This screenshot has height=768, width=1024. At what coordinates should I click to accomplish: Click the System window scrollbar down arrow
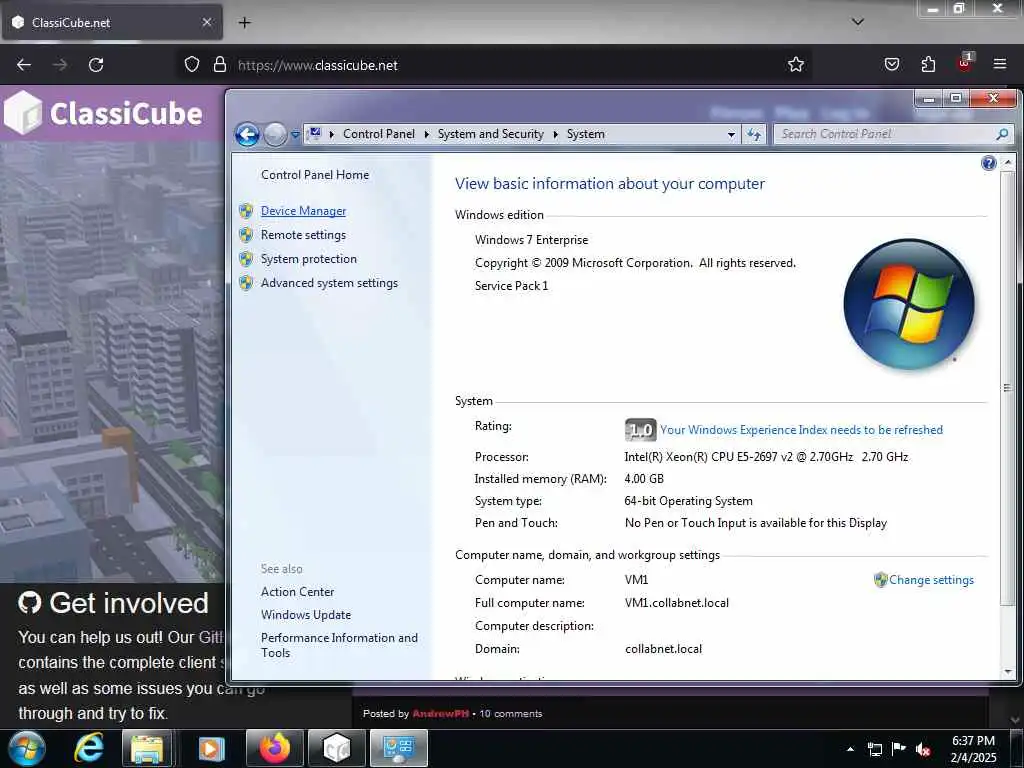pyautogui.click(x=1008, y=671)
